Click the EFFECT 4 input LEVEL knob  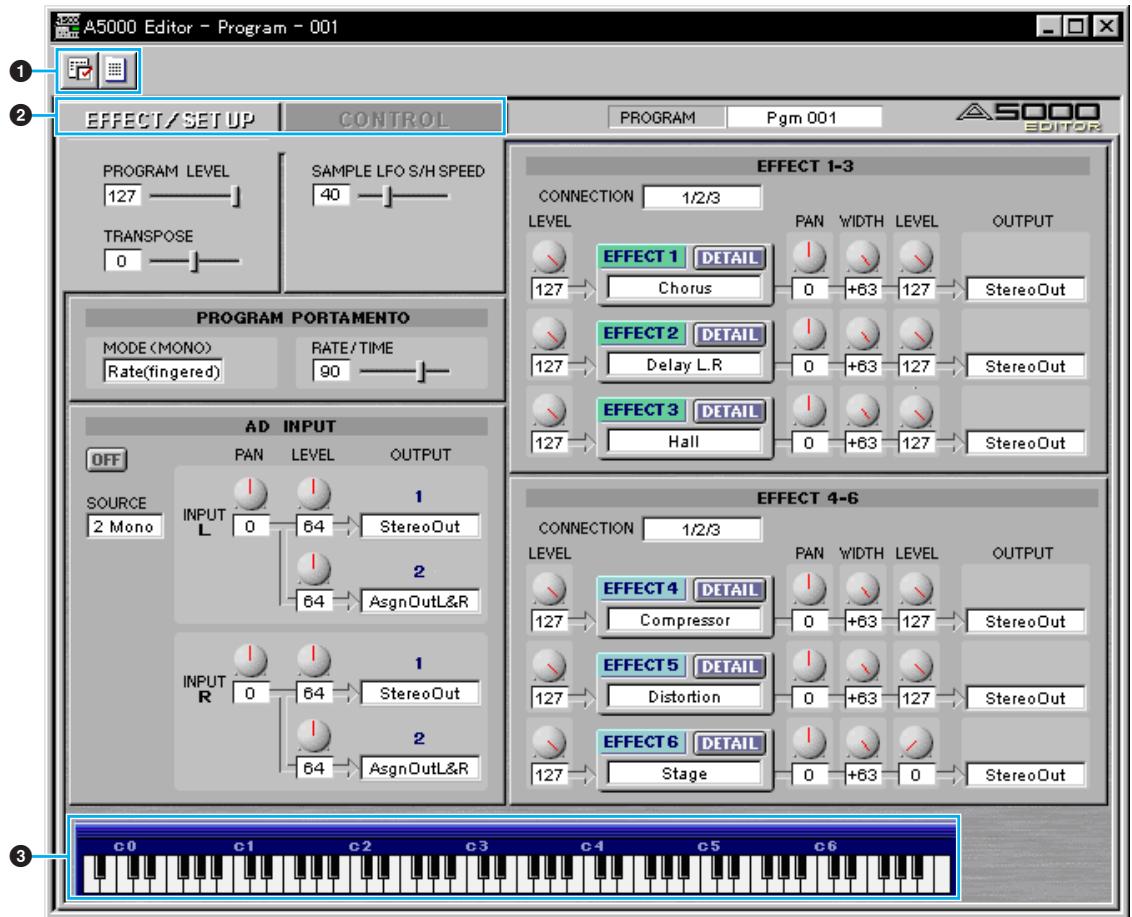click(x=549, y=589)
